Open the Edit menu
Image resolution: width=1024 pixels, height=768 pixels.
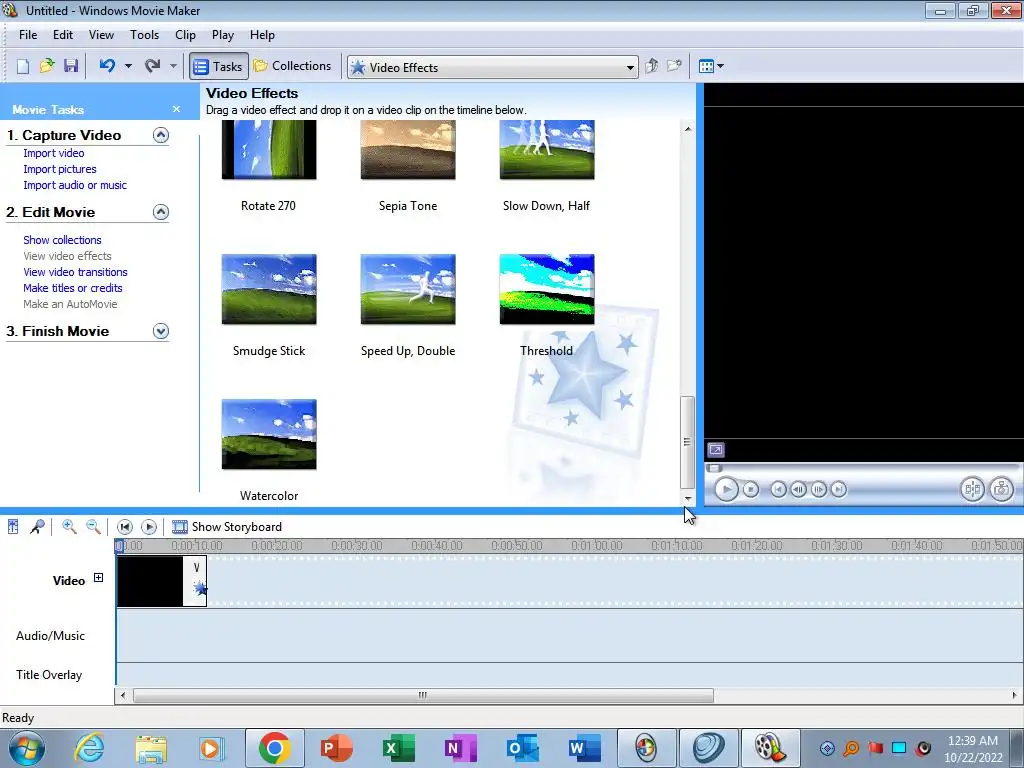point(63,35)
